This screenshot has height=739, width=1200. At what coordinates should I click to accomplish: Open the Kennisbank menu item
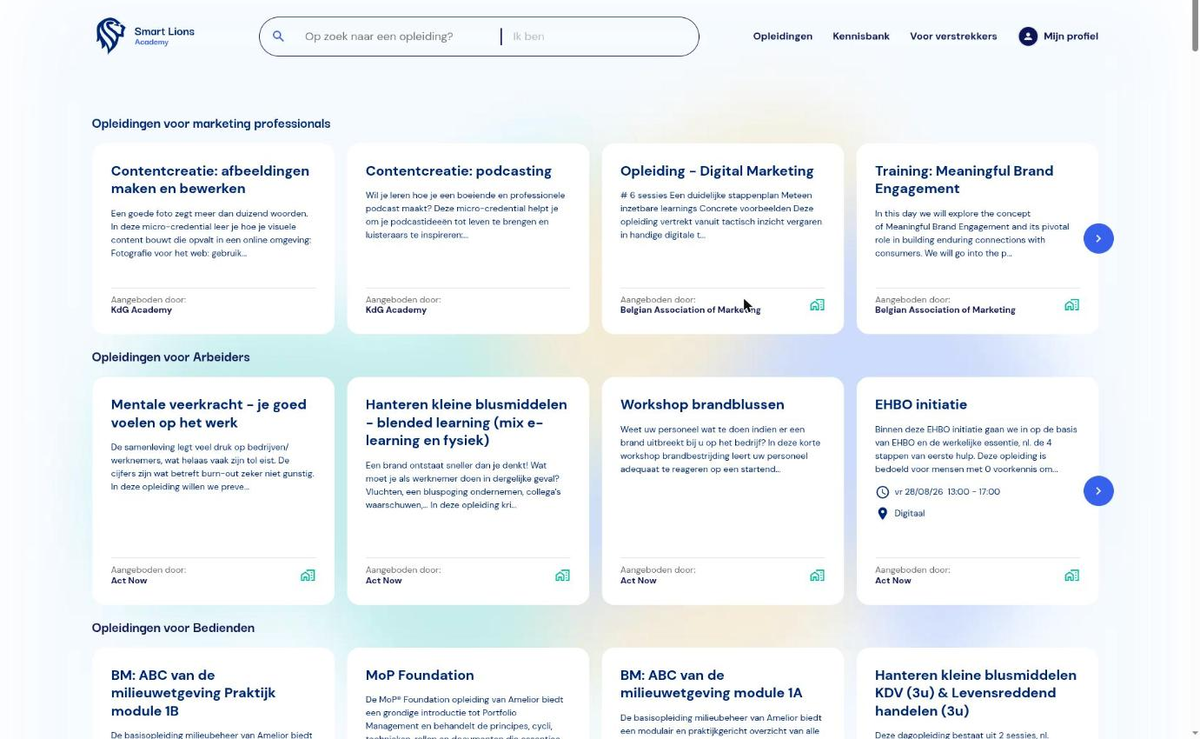pos(861,36)
